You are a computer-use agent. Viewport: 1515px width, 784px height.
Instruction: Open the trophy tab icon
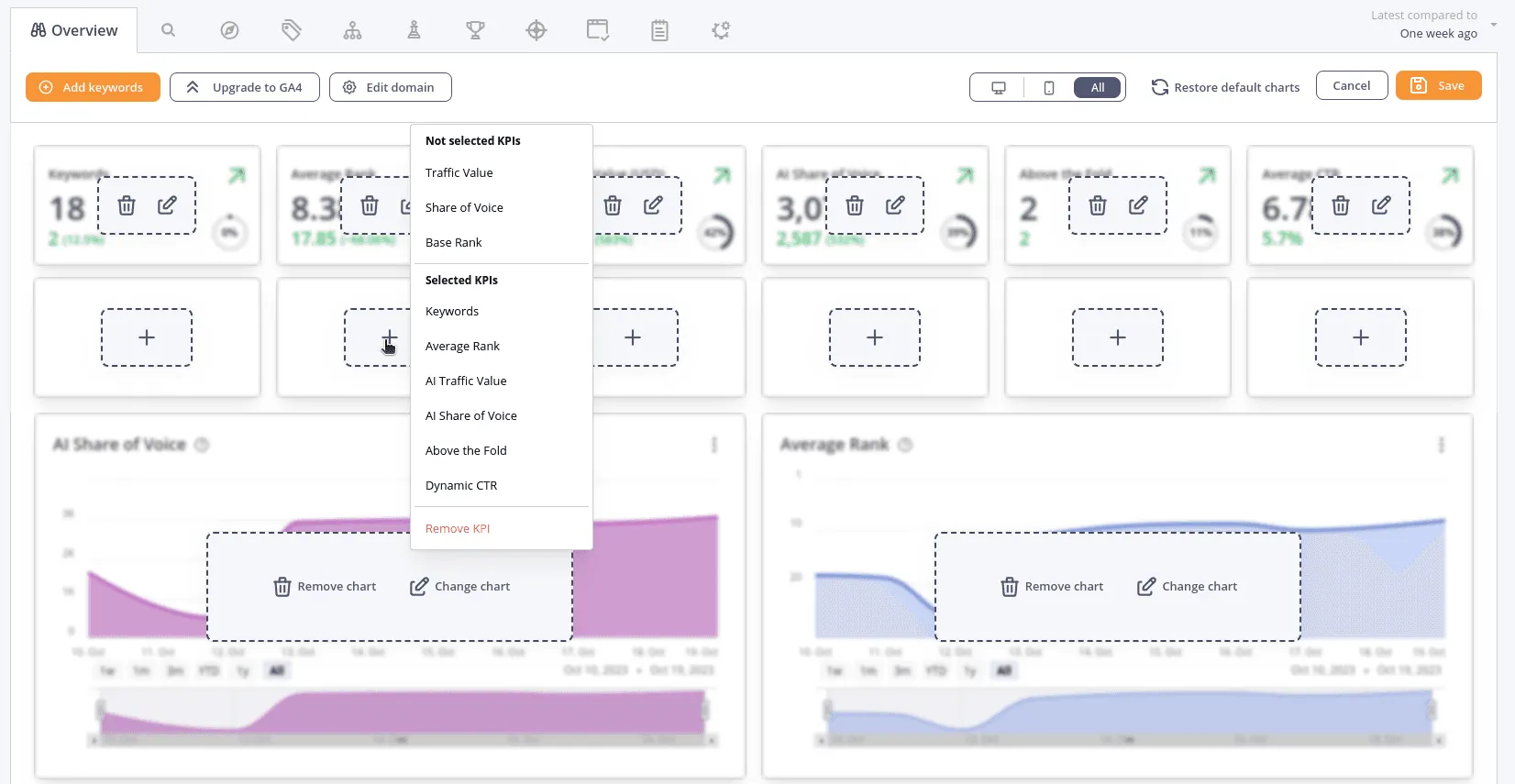click(475, 30)
